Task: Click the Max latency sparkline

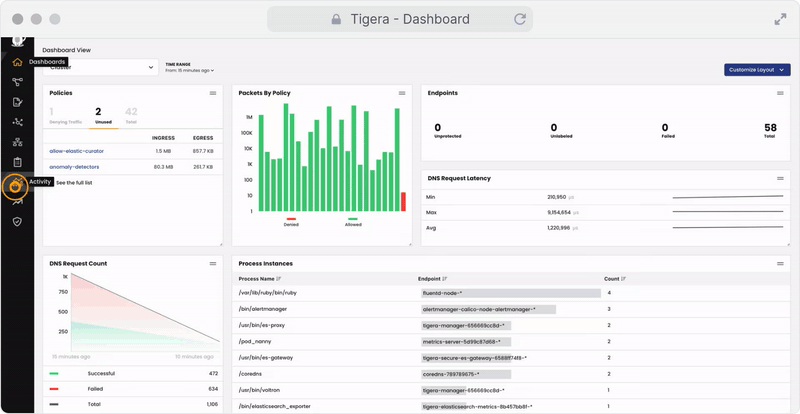Action: pyautogui.click(x=728, y=211)
